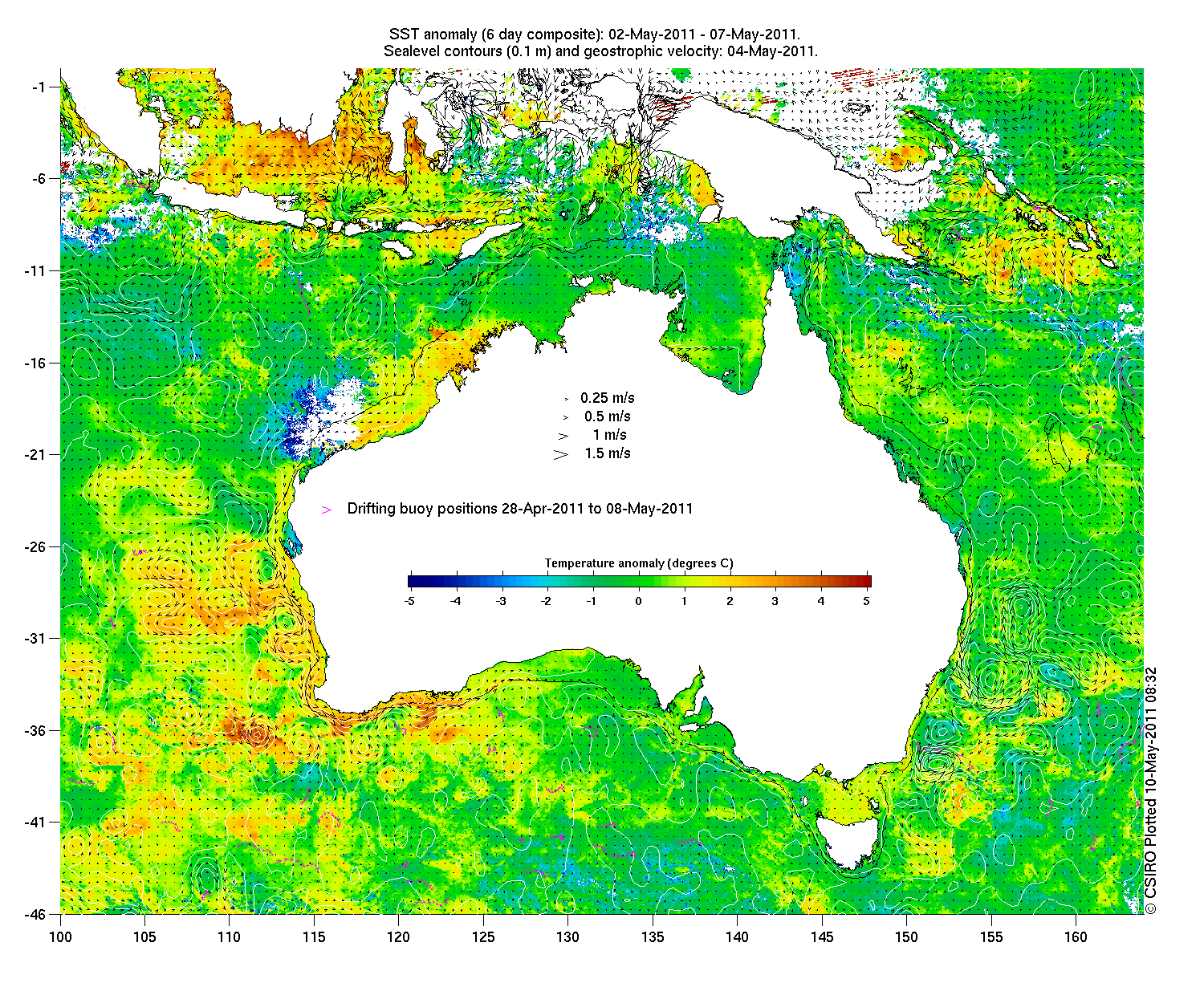Click the "1 m/s" legend label
The image size is (1204, 983).
click(x=610, y=435)
